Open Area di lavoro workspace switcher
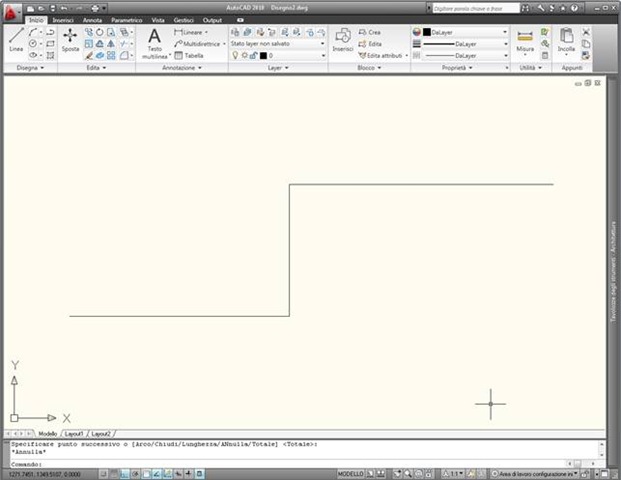The height and width of the screenshot is (480, 621). pos(535,474)
